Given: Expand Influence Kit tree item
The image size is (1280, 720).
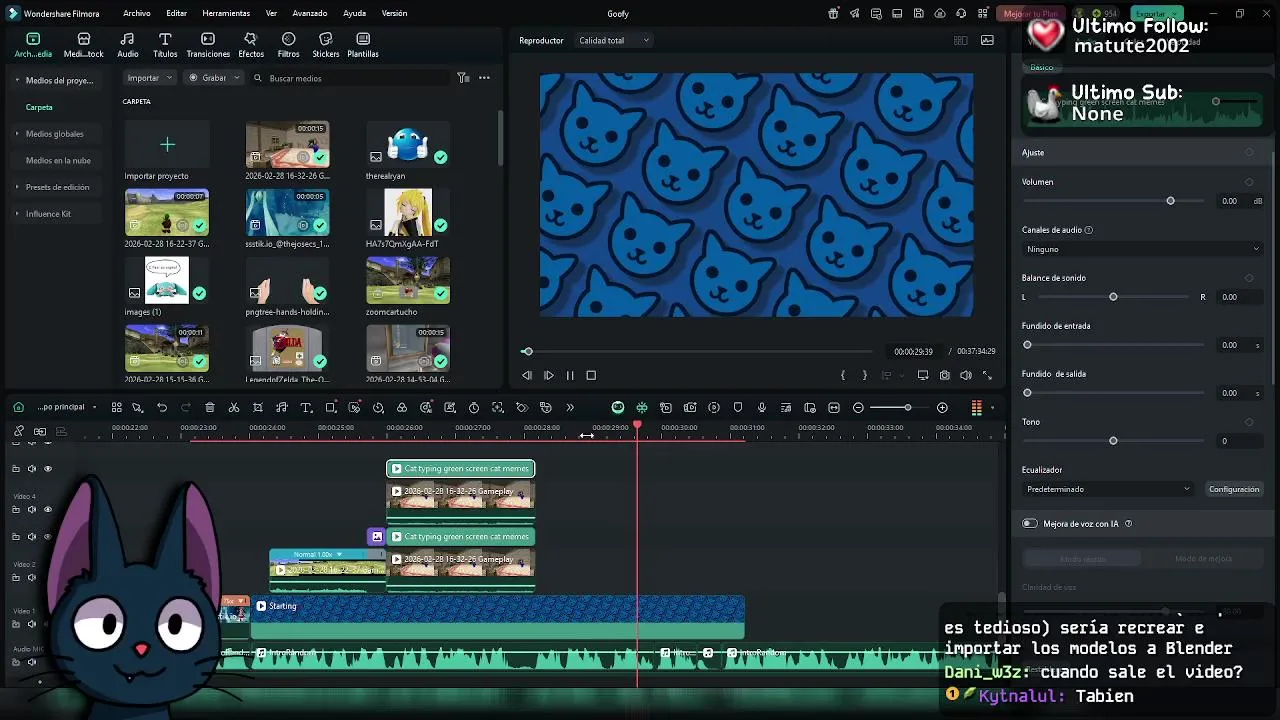Looking at the screenshot, I should point(17,213).
